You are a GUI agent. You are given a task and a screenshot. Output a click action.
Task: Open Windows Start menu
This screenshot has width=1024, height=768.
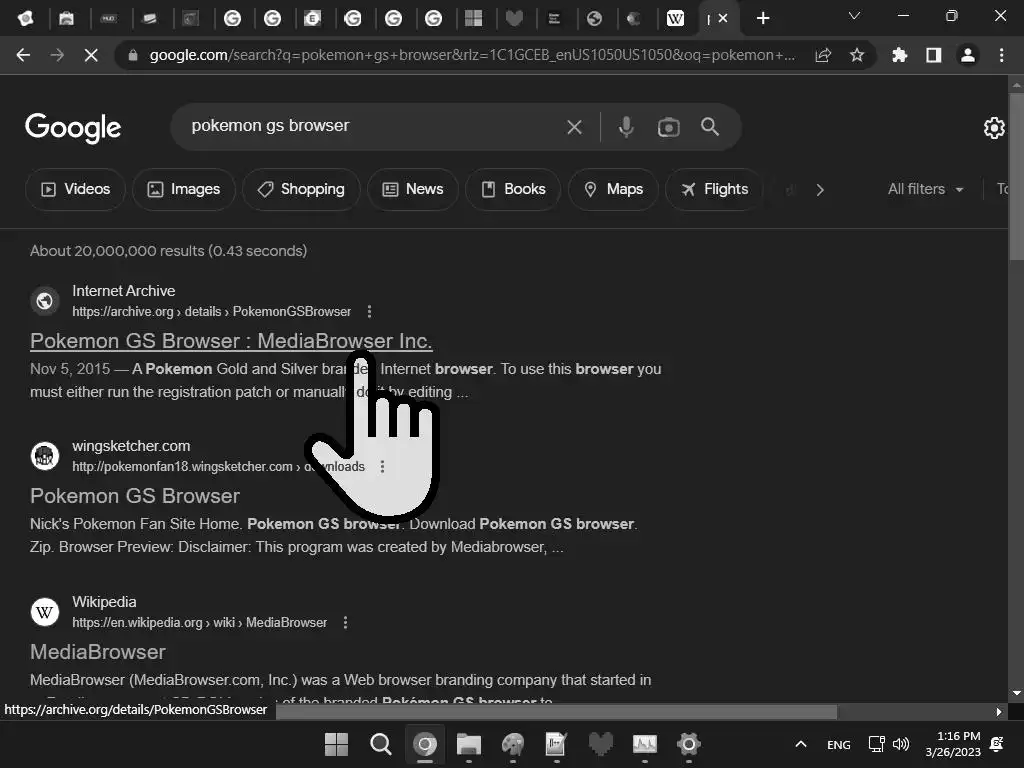pos(336,744)
